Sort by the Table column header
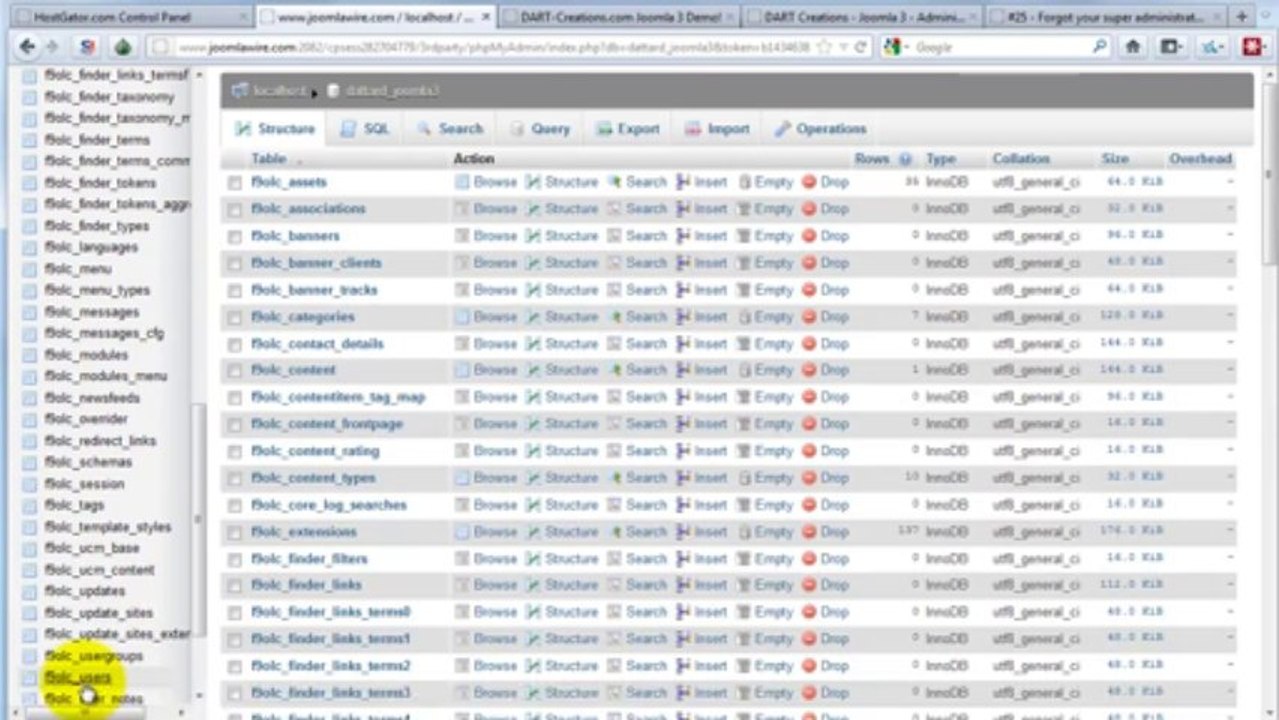This screenshot has height=720, width=1279. coord(269,159)
